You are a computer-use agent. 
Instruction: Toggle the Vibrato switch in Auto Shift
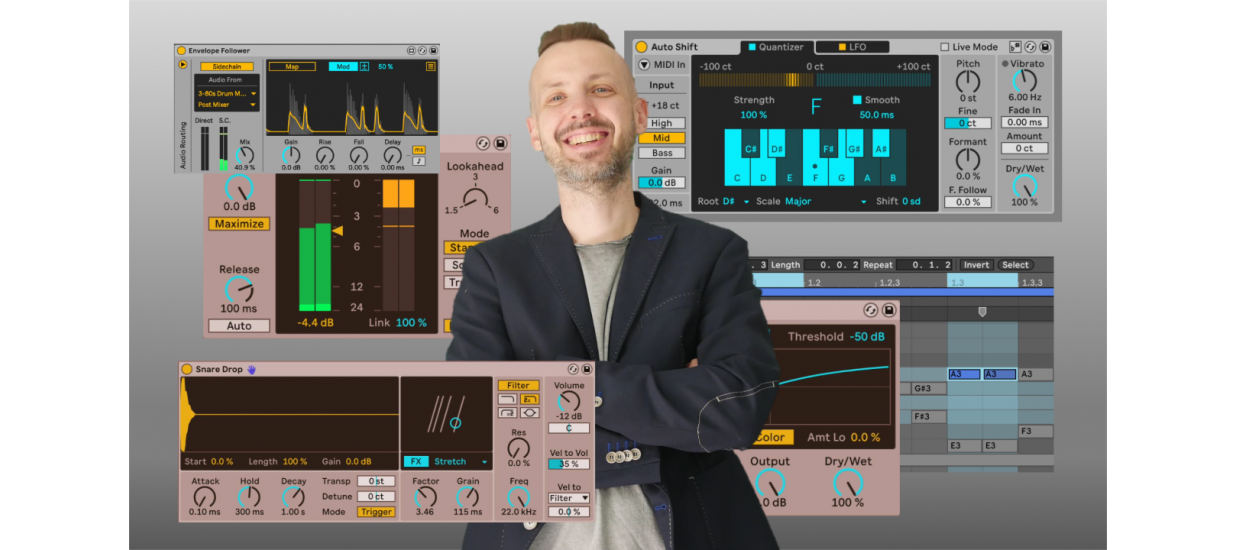pos(1006,64)
